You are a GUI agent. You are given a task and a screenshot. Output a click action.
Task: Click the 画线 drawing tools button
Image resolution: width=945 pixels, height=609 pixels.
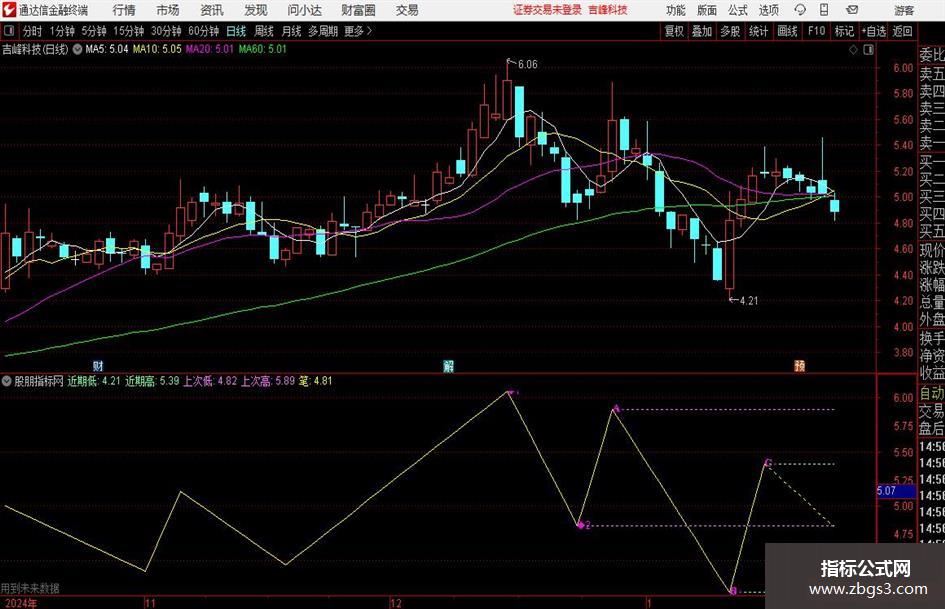coord(787,31)
